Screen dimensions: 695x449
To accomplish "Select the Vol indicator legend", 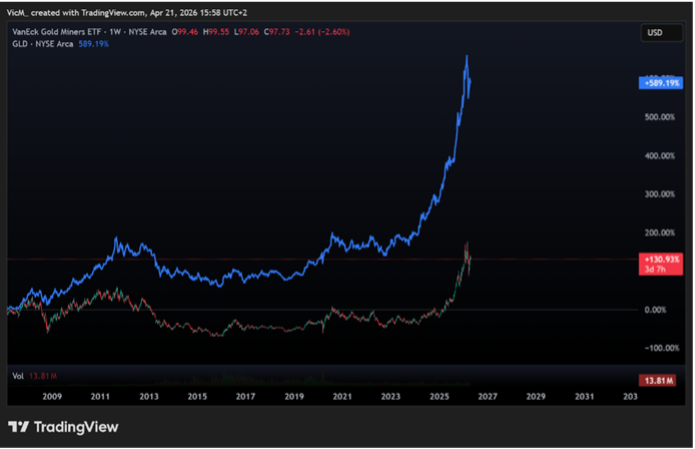I will point(18,376).
